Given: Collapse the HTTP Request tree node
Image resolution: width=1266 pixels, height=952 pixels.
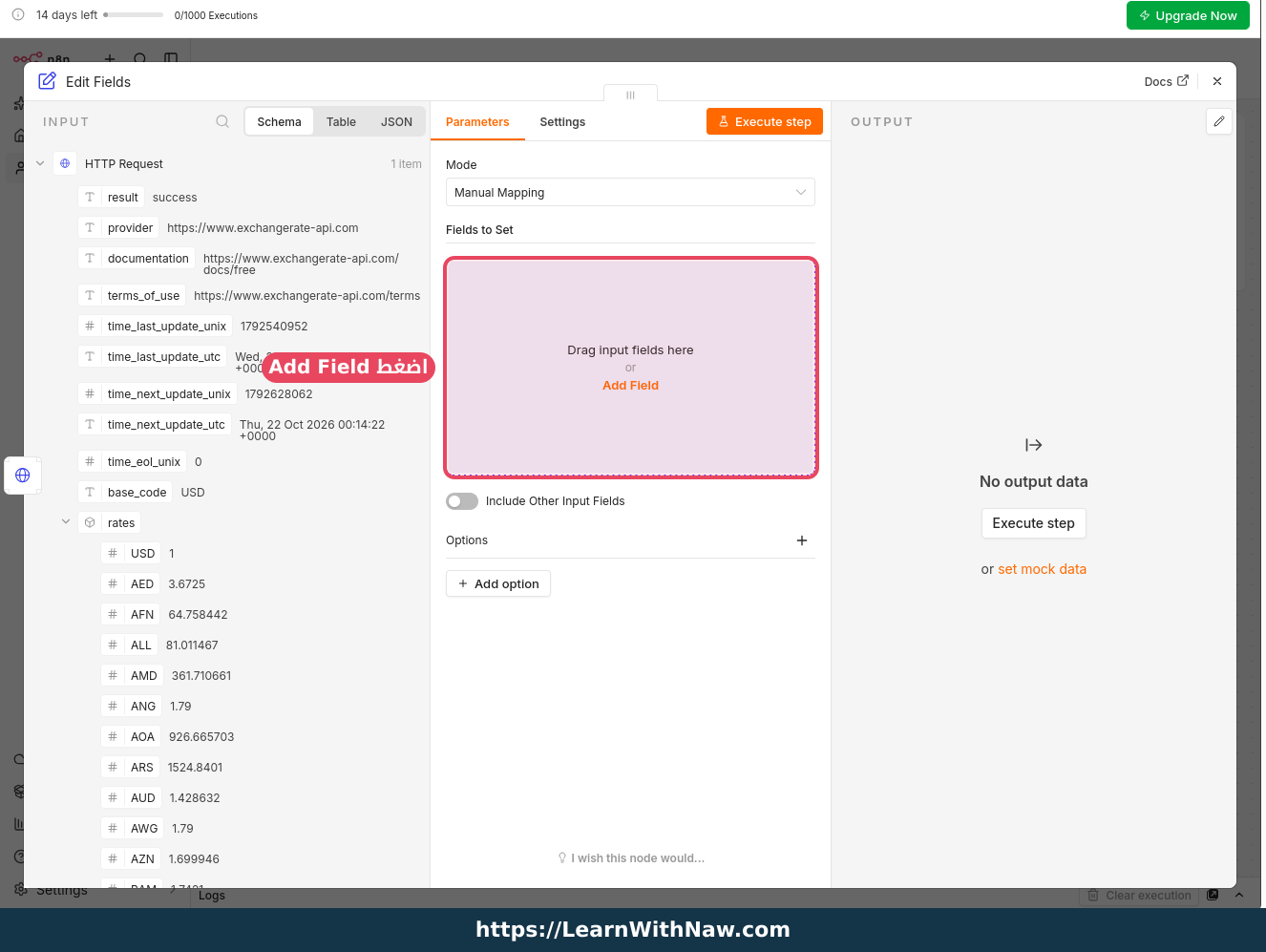Looking at the screenshot, I should pyautogui.click(x=40, y=163).
